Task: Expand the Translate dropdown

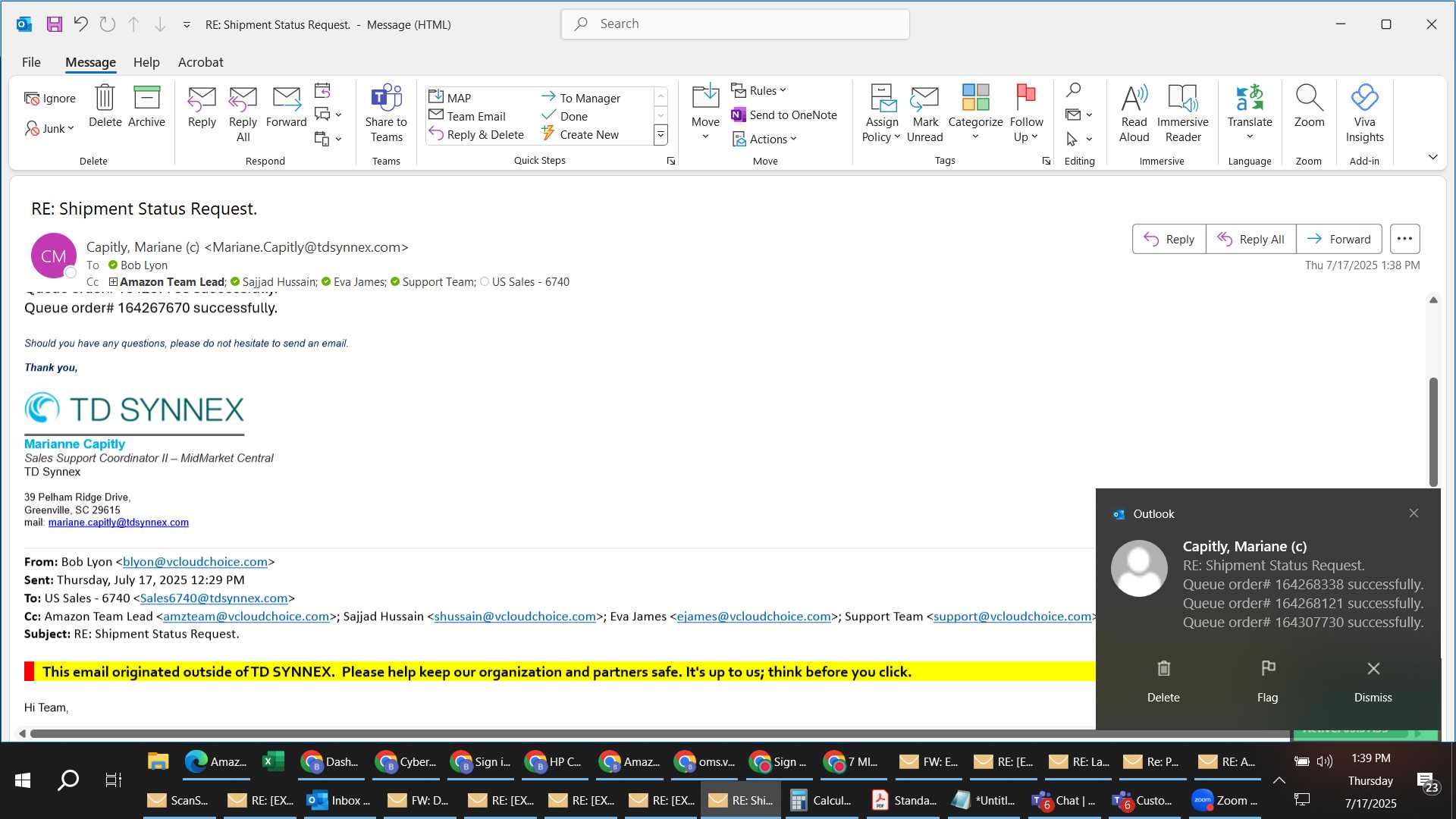Action: pyautogui.click(x=1250, y=114)
